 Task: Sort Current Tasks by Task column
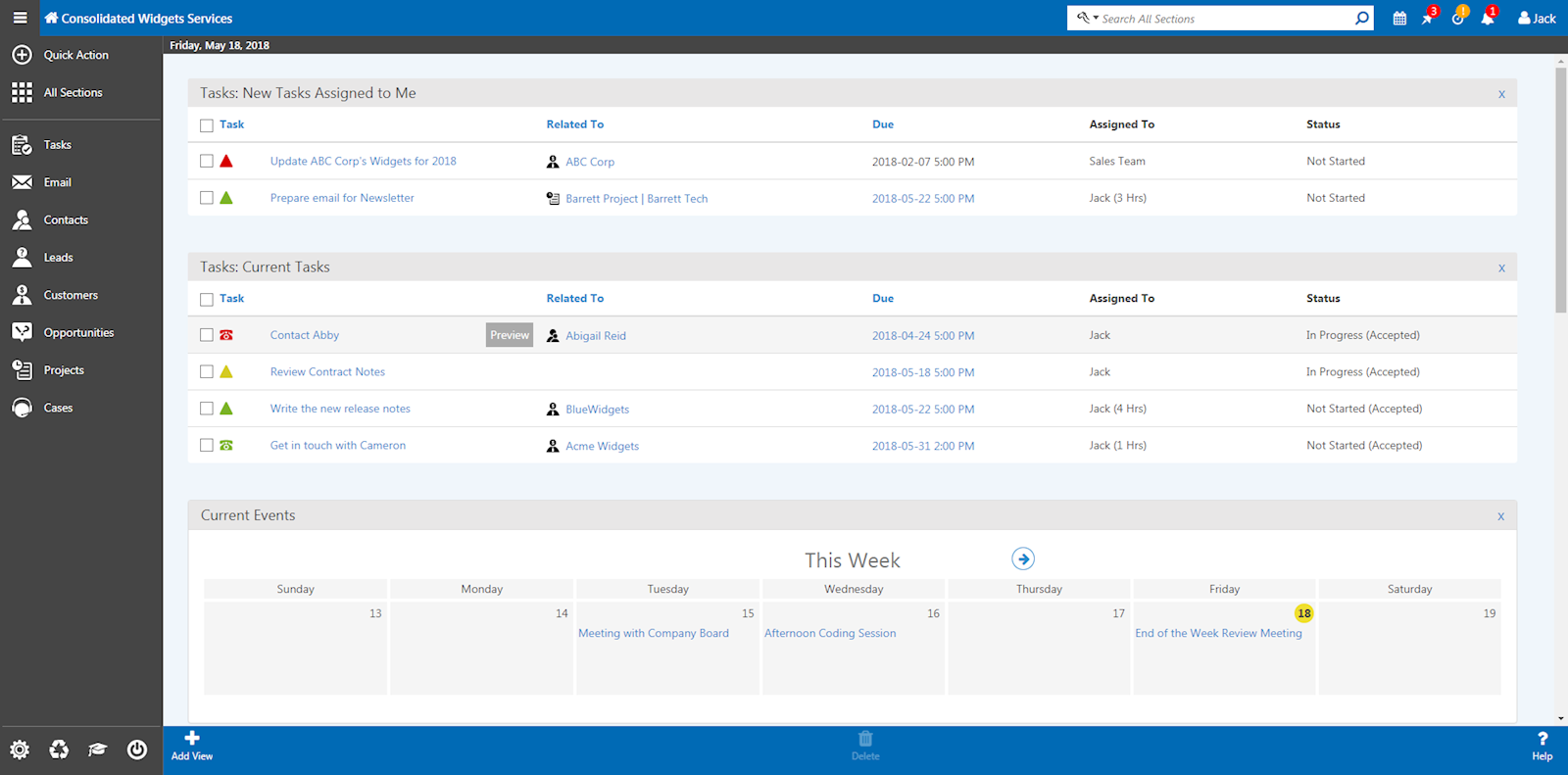tap(231, 298)
